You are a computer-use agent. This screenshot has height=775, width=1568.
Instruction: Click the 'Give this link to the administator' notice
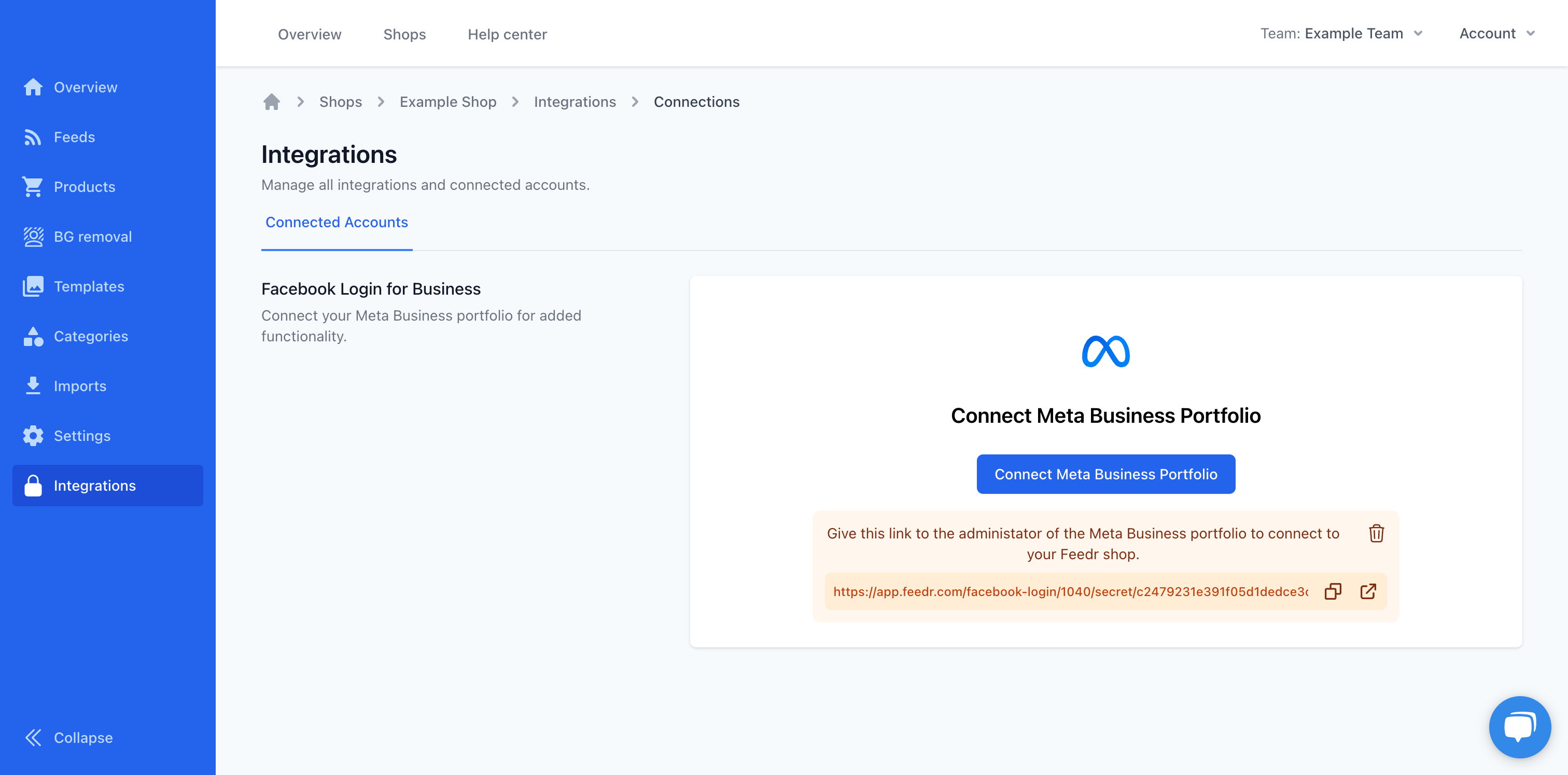coord(1083,544)
